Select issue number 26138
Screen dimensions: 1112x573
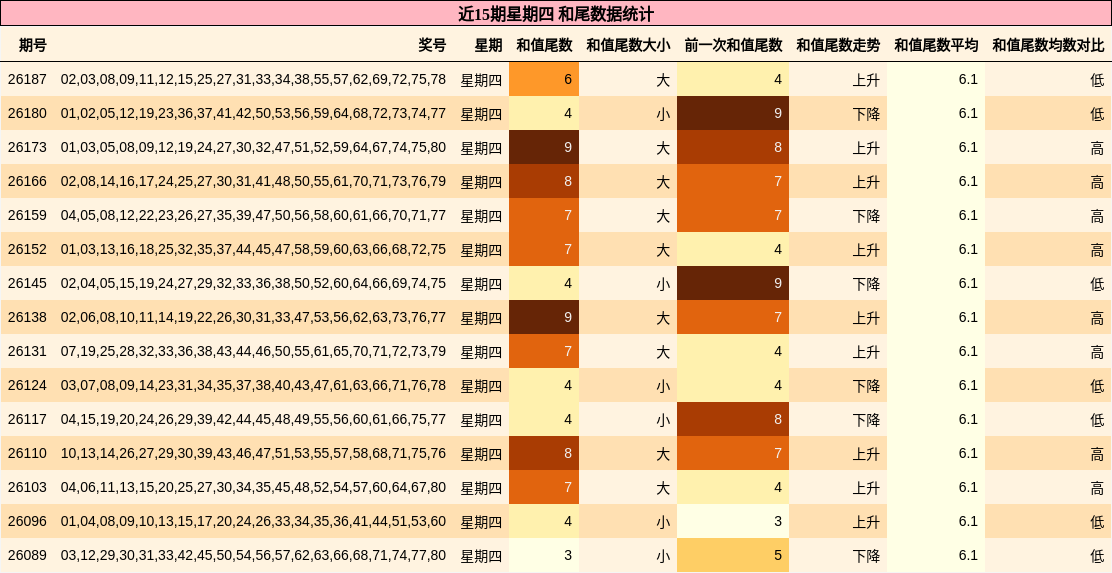tap(27, 318)
